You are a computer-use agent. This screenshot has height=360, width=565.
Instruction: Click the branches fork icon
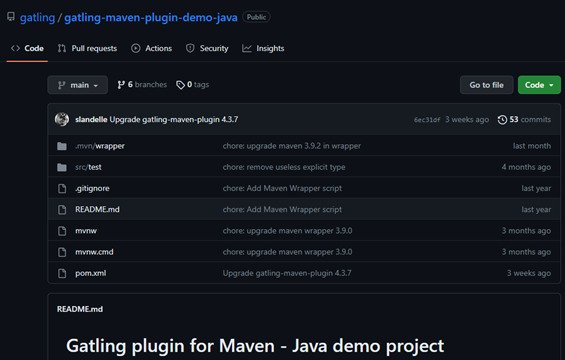coord(121,85)
